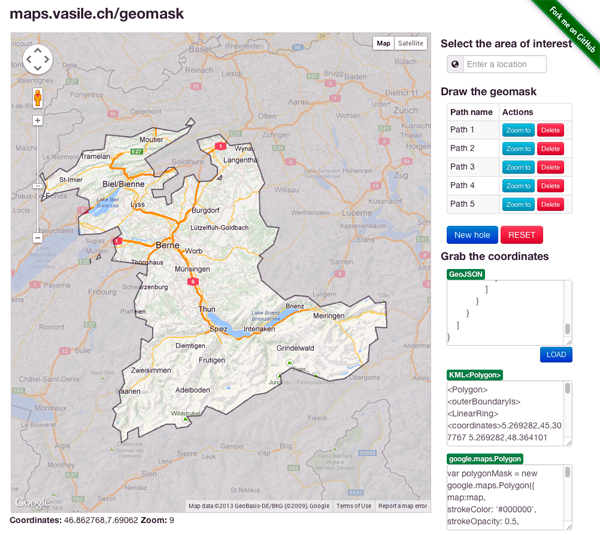This screenshot has width=600, height=535.
Task: Pick up the Street View pegman
Action: pyautogui.click(x=38, y=98)
